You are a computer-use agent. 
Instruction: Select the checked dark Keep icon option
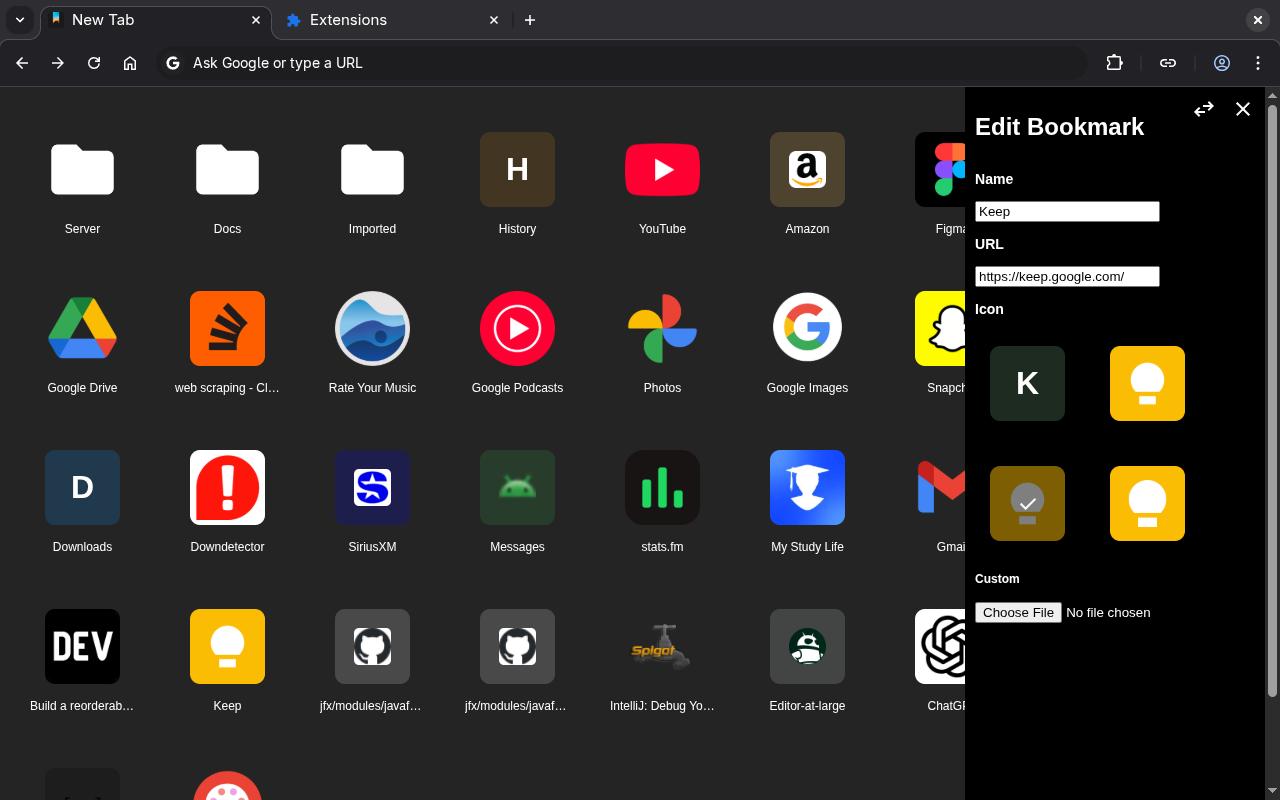[x=1027, y=504]
